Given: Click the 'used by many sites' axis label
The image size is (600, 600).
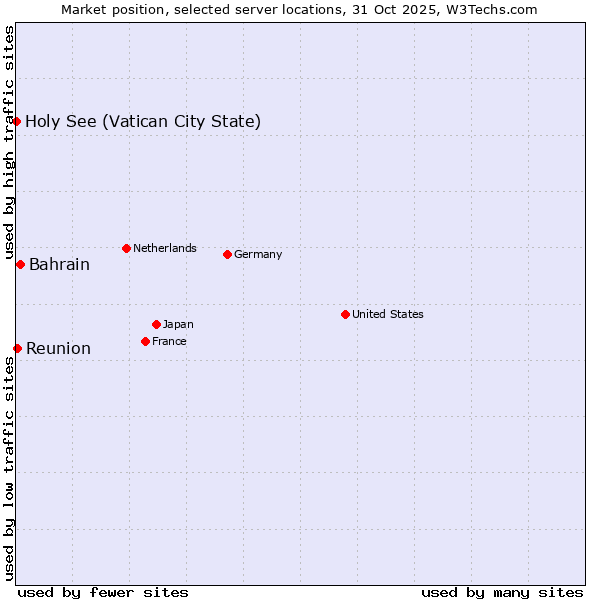Looking at the screenshot, I should coord(502,592).
